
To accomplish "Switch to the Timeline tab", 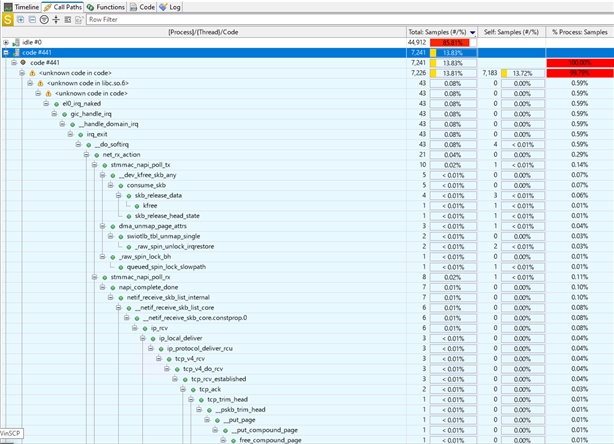I will [x=21, y=6].
